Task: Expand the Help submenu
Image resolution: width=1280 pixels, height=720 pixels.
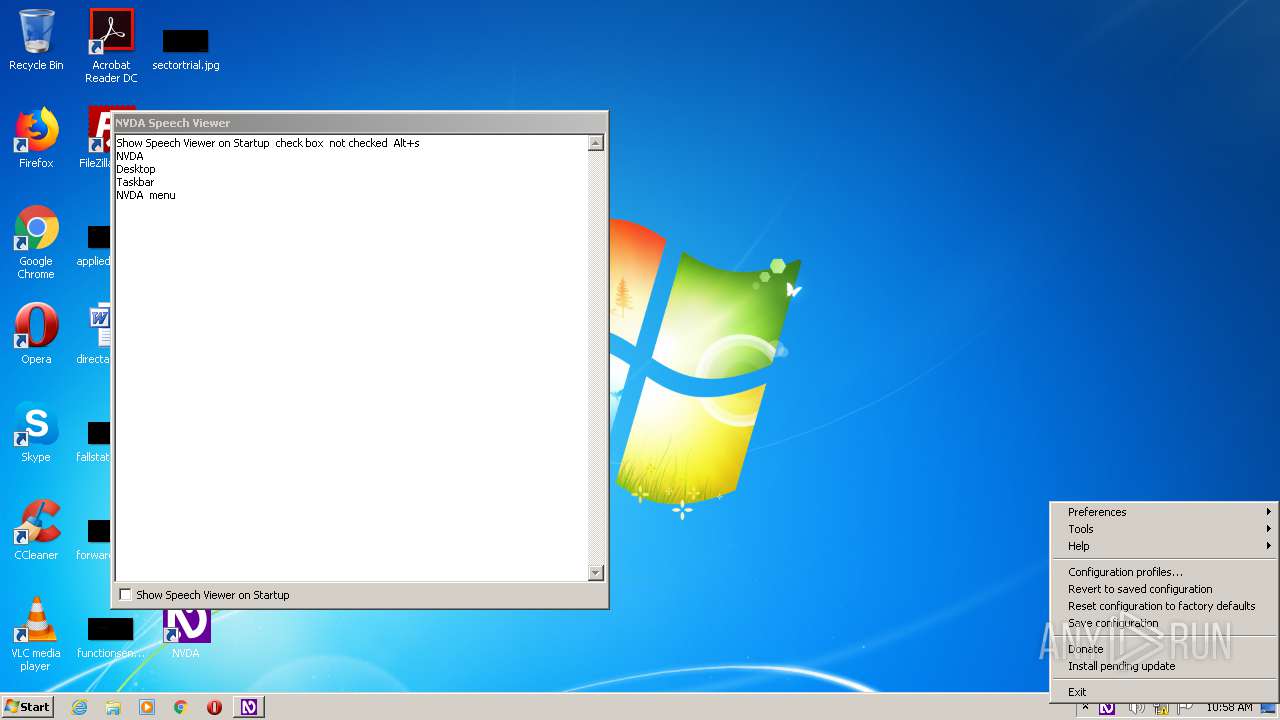Action: (1164, 546)
